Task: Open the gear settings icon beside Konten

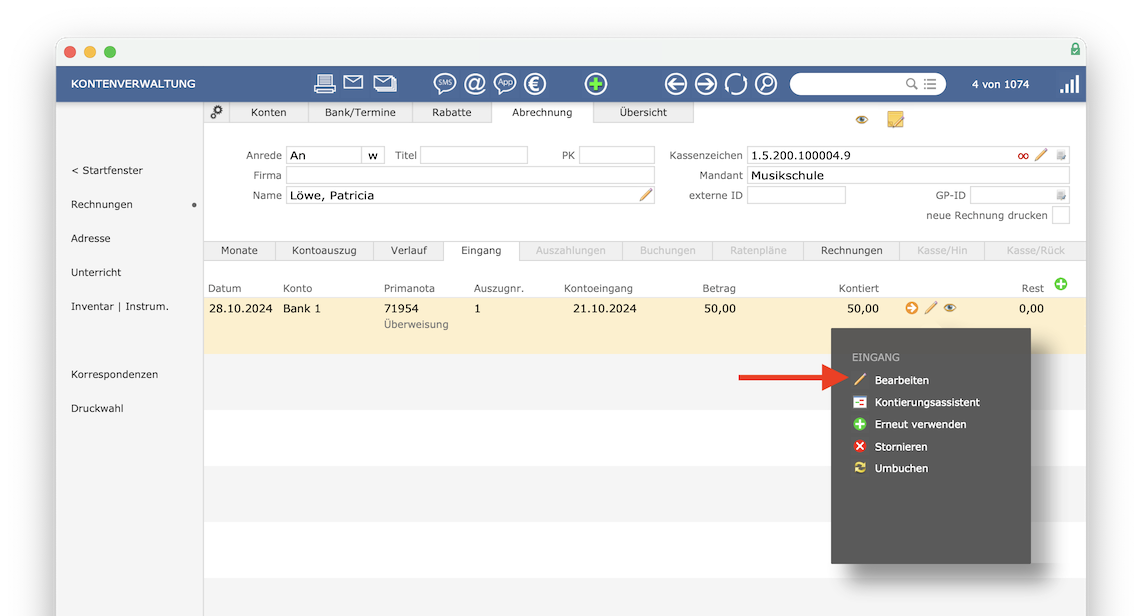Action: tap(216, 111)
